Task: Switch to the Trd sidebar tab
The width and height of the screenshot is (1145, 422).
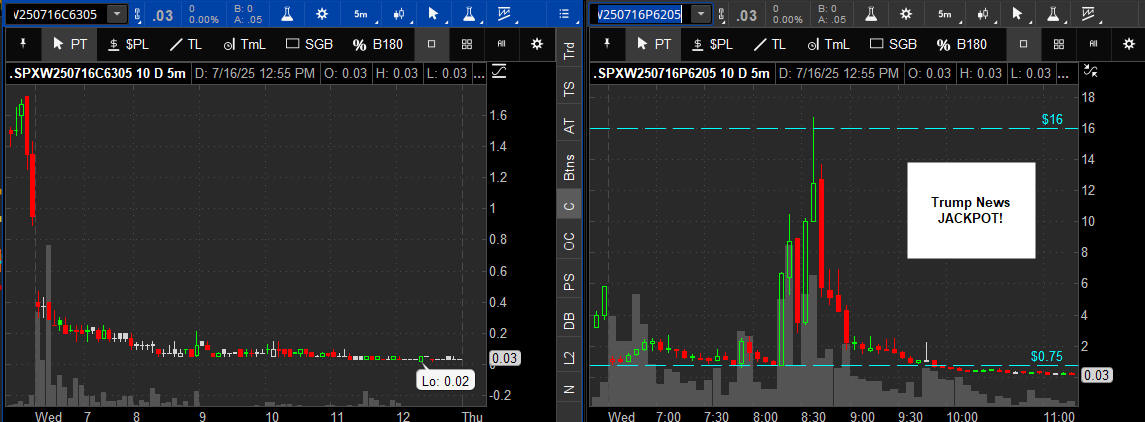Action: coord(569,52)
